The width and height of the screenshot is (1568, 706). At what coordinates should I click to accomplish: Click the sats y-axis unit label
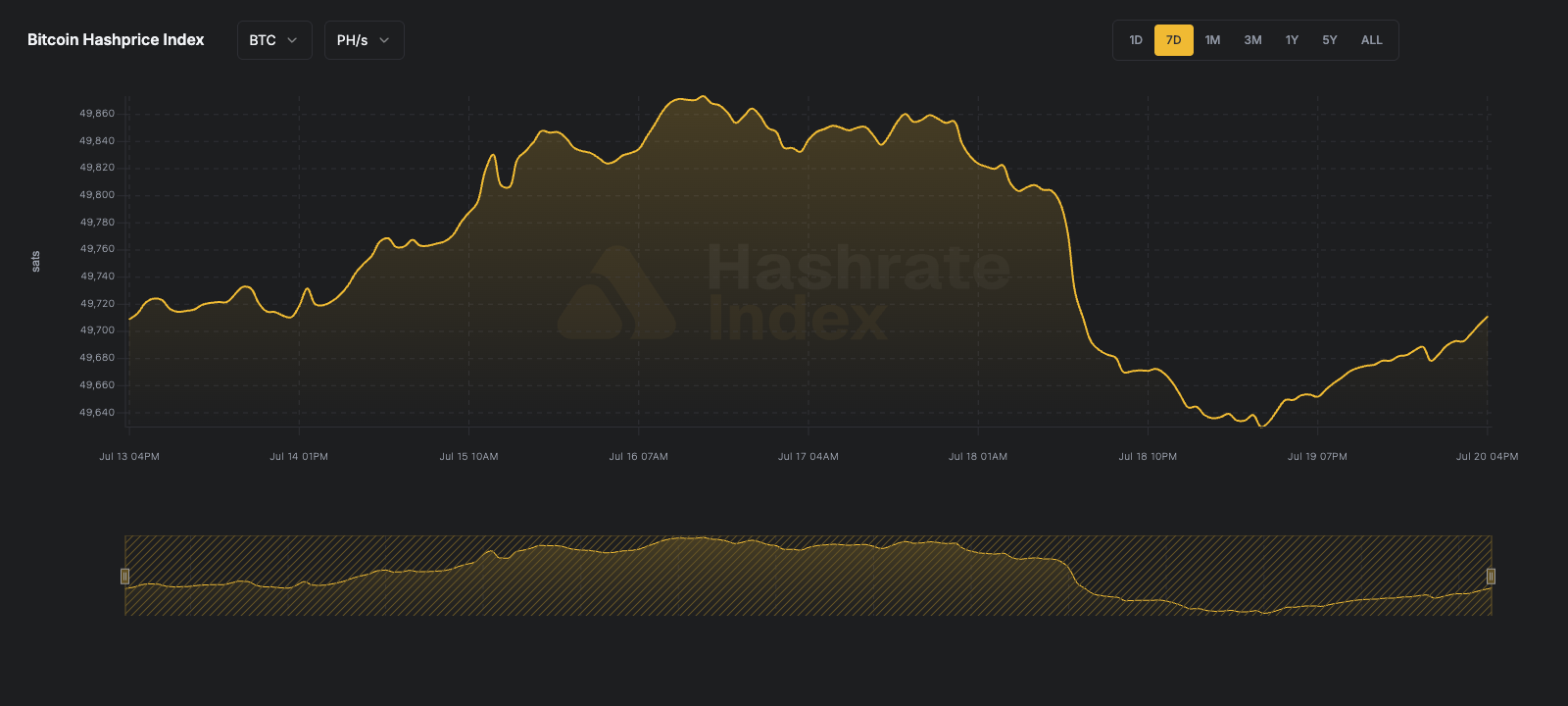click(x=36, y=262)
